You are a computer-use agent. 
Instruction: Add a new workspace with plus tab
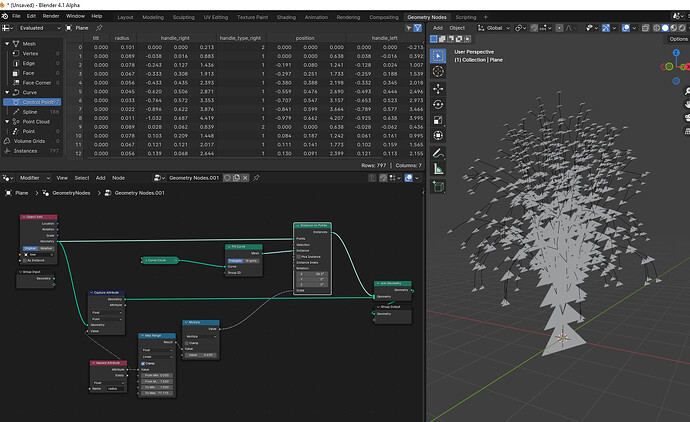pyautogui.click(x=485, y=17)
